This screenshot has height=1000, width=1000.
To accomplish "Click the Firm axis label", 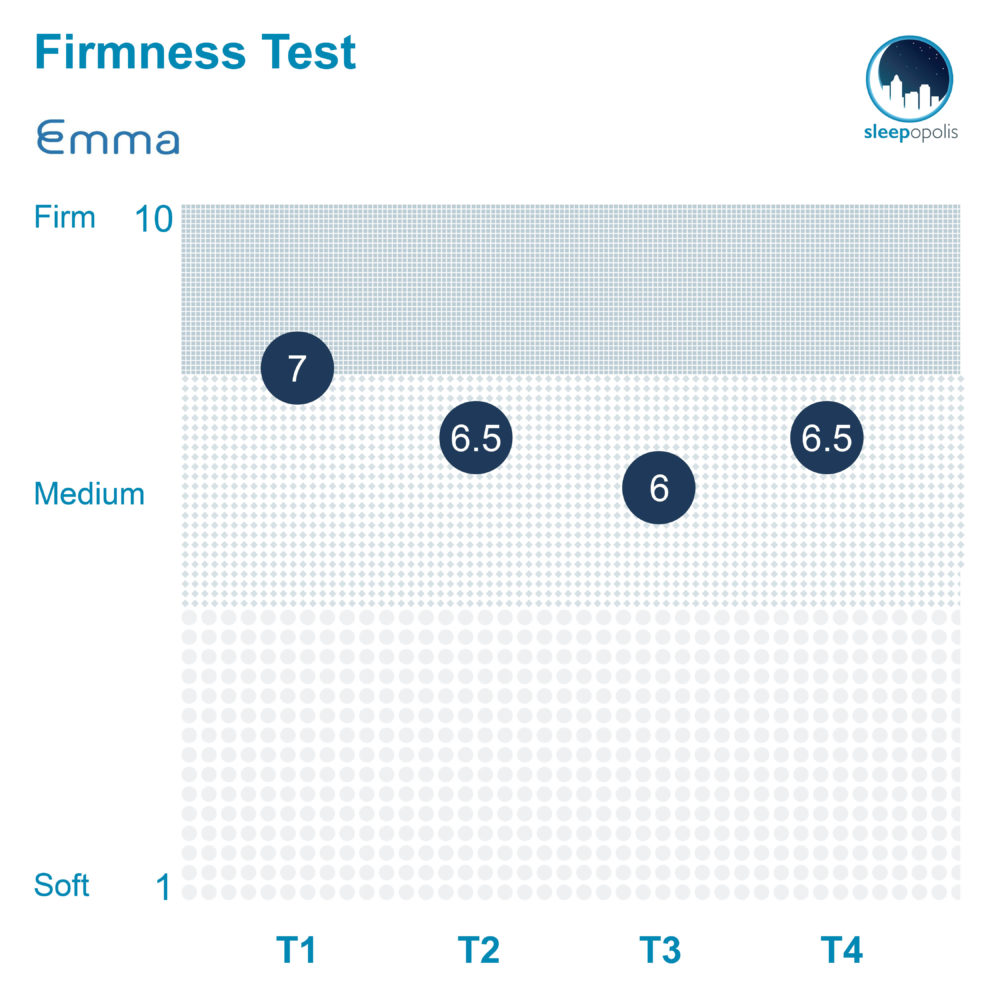I will click(x=64, y=217).
